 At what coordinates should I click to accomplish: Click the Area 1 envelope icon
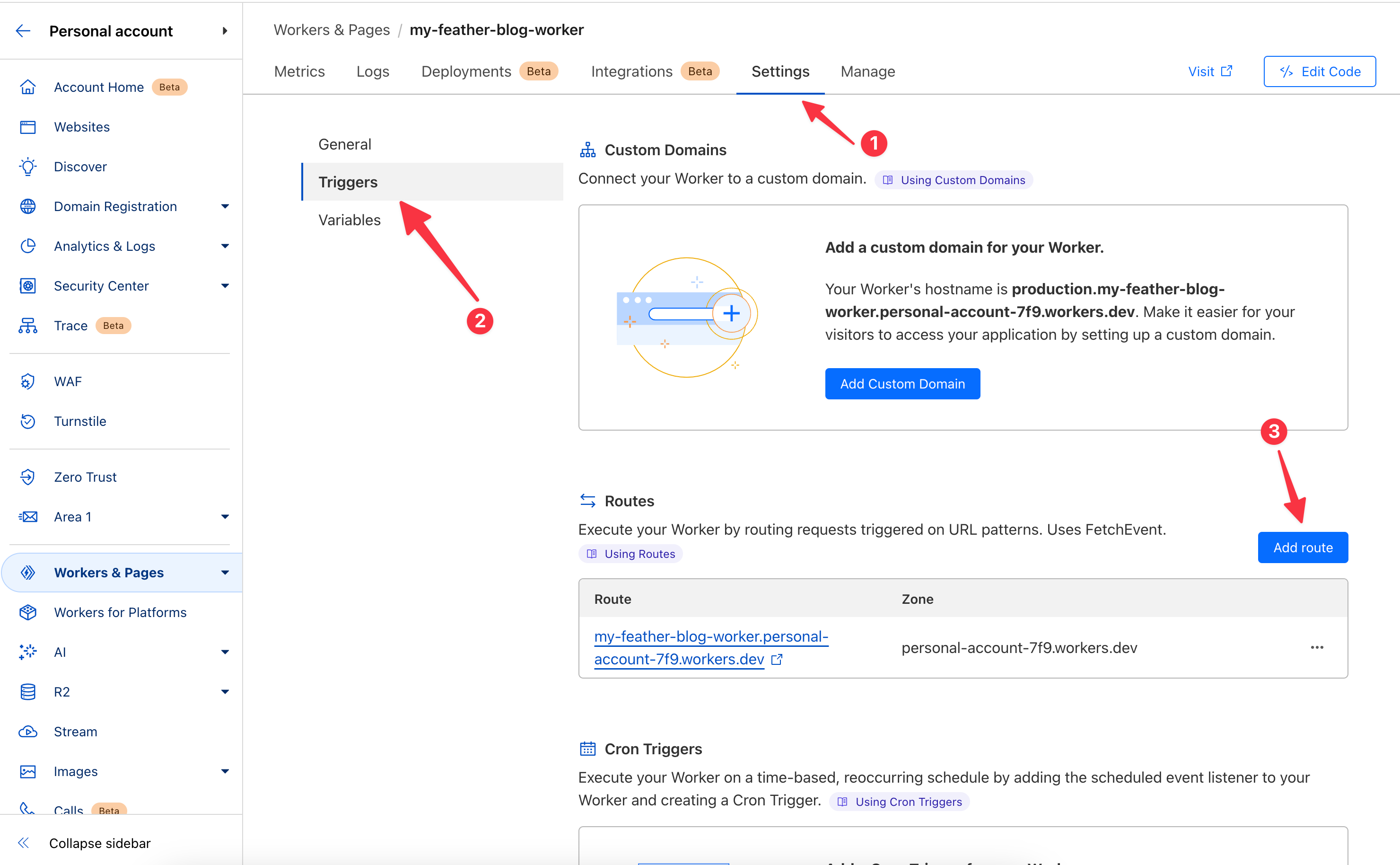27,517
